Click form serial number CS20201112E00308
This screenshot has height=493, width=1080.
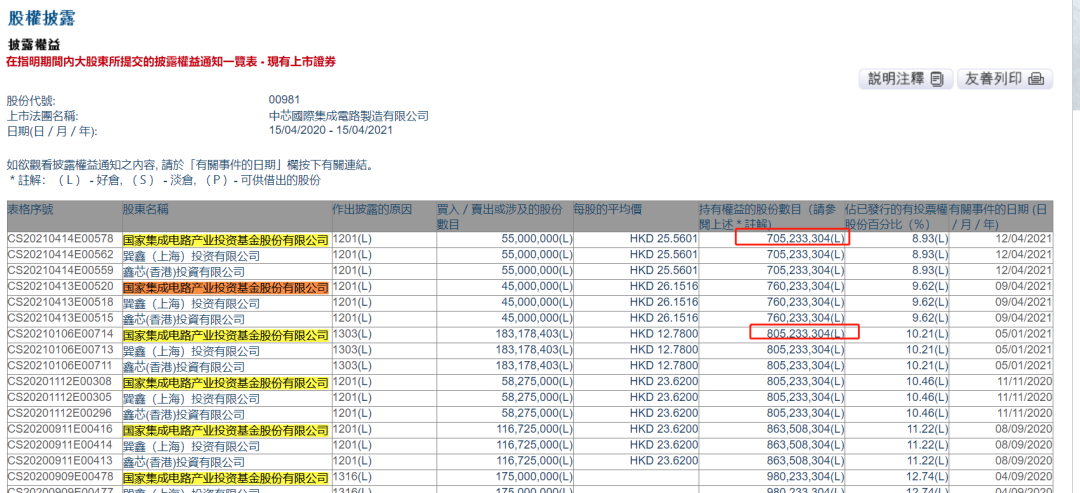(59, 382)
